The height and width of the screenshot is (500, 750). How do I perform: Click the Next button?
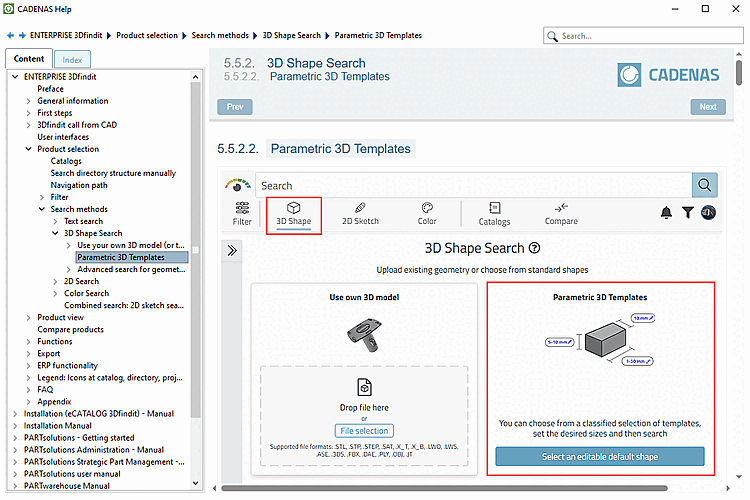[x=708, y=107]
